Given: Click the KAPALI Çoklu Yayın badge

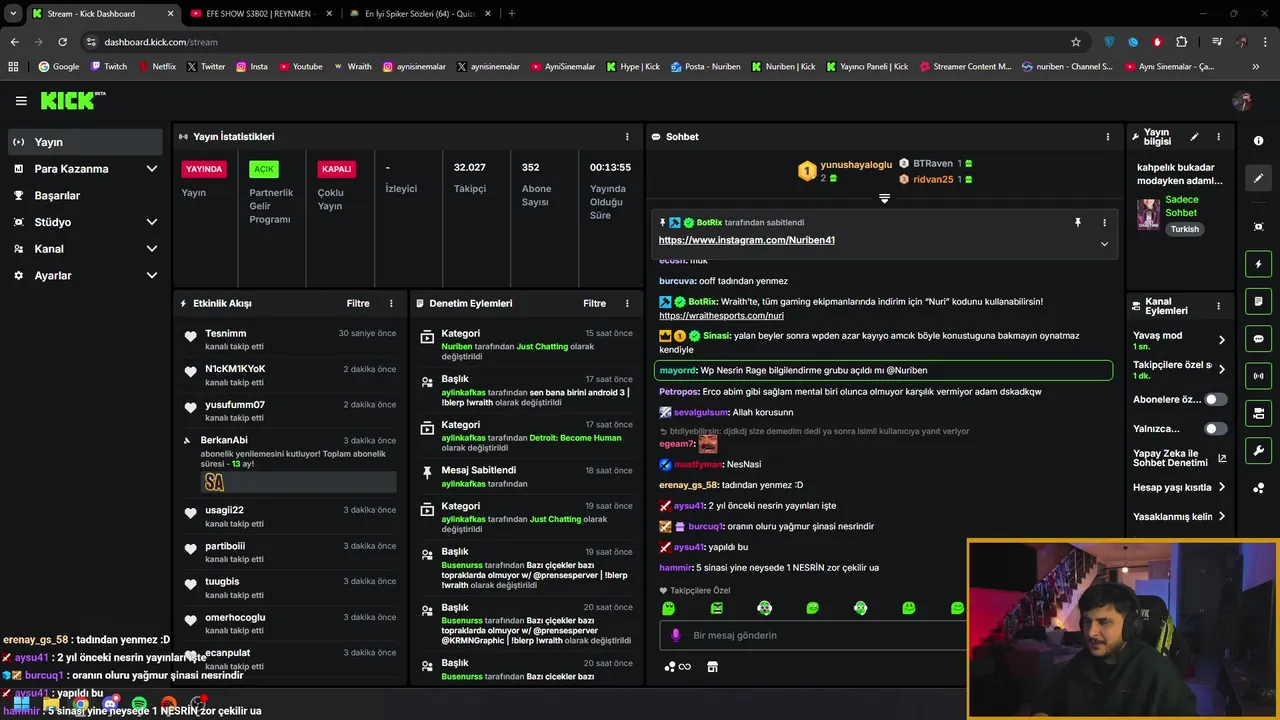Looking at the screenshot, I should point(336,169).
